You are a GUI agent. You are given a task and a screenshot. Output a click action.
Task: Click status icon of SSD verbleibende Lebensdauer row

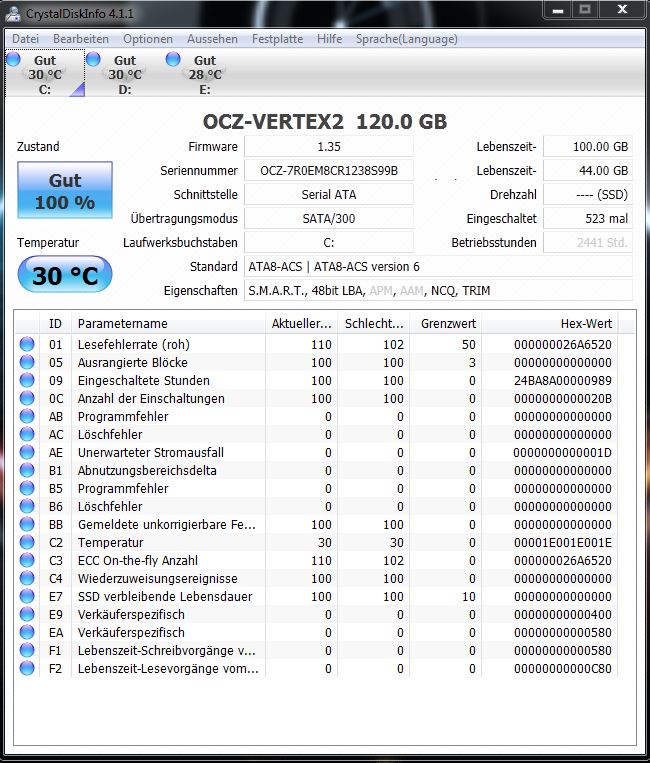click(27, 596)
